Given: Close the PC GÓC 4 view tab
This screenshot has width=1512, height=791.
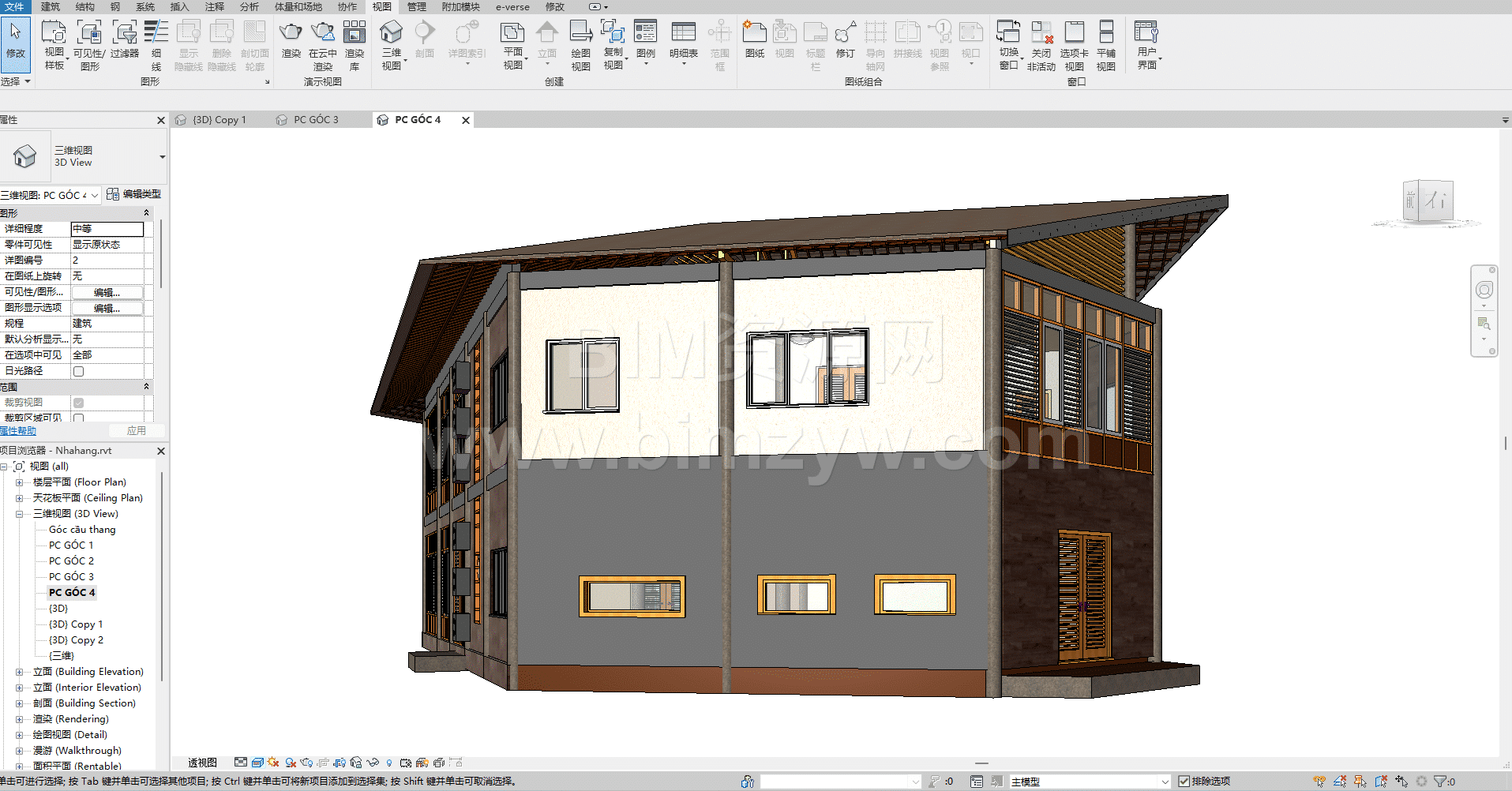Looking at the screenshot, I should [466, 120].
